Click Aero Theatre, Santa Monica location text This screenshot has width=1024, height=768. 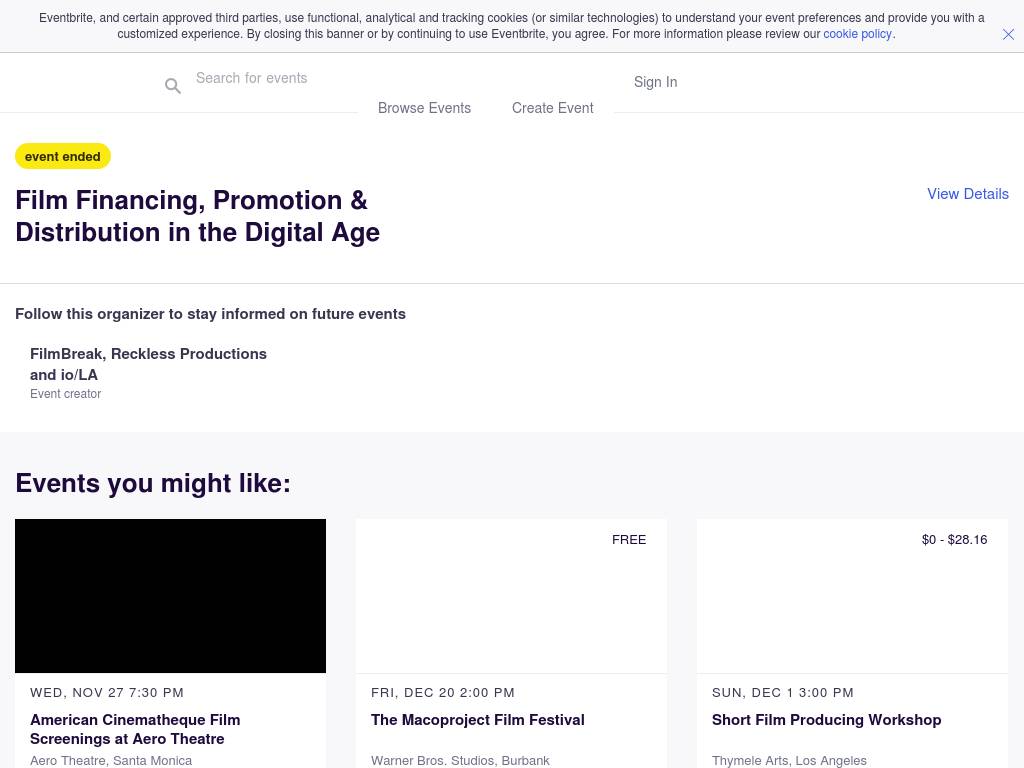[111, 761]
